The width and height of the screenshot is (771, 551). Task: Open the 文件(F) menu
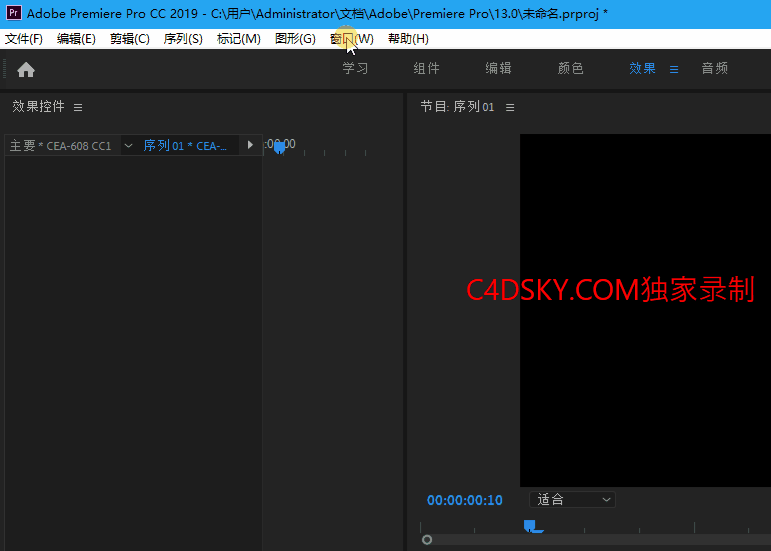[24, 39]
